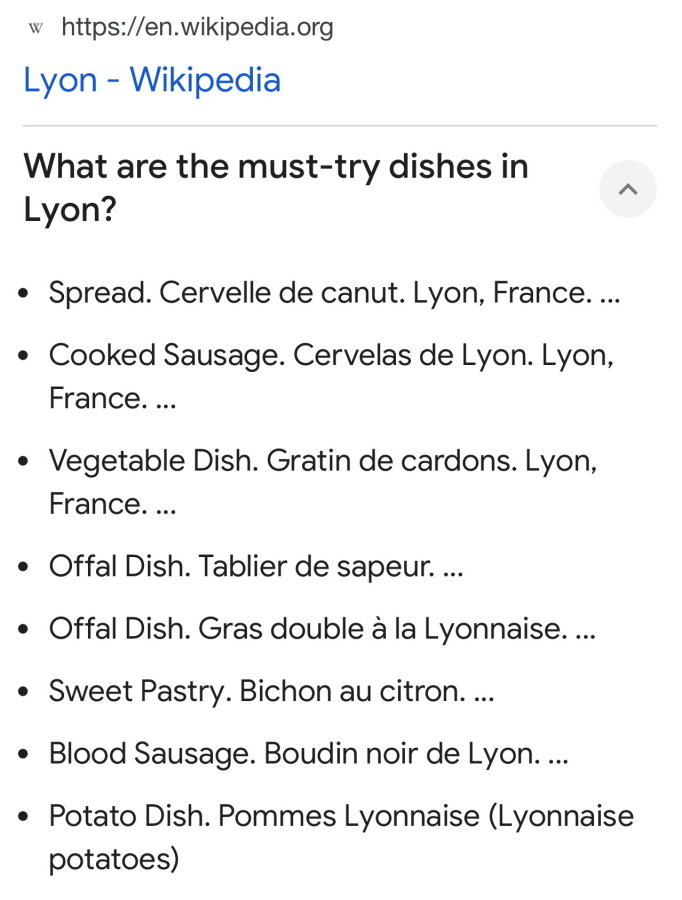Select the Pommes Lyonnaise potato dish entry
The height and width of the screenshot is (900, 682).
pos(342,837)
